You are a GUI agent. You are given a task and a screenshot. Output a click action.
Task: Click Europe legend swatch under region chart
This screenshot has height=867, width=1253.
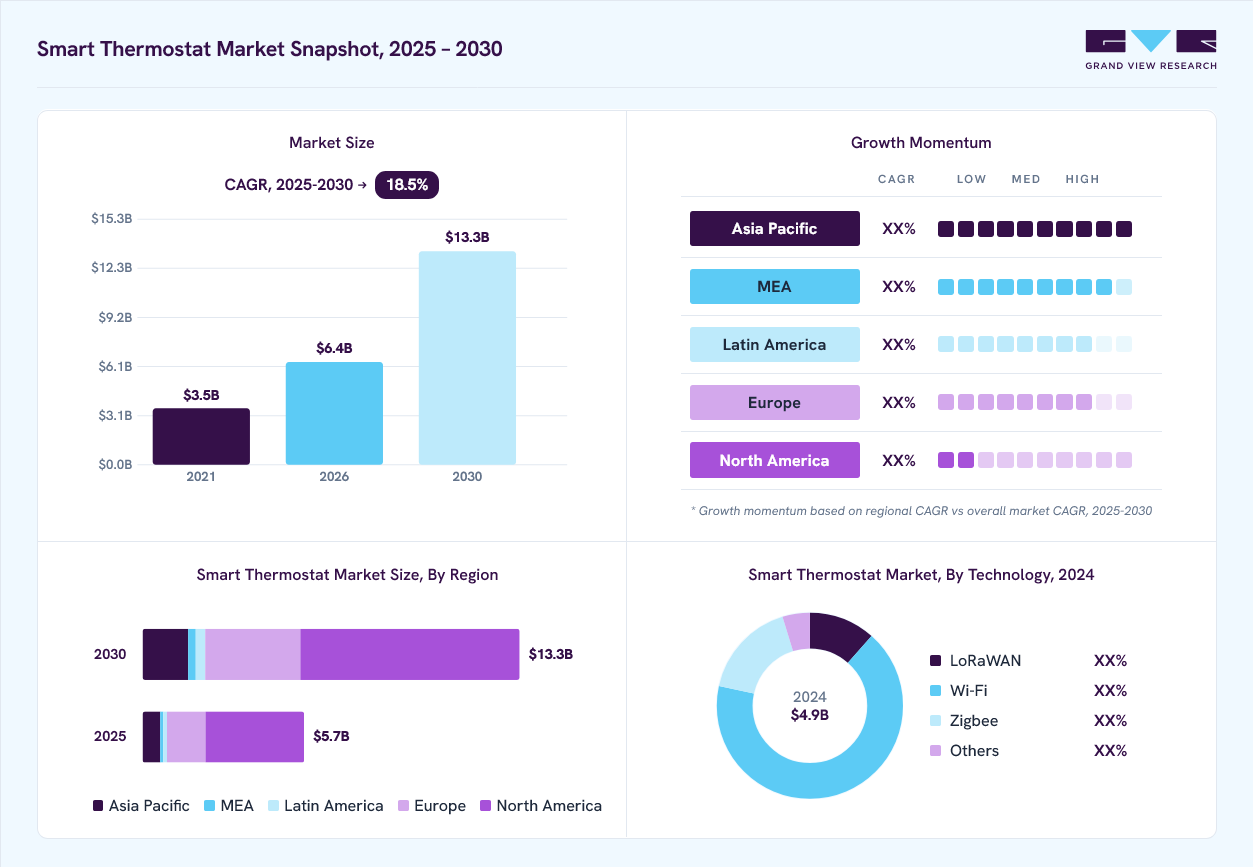pyautogui.click(x=404, y=806)
